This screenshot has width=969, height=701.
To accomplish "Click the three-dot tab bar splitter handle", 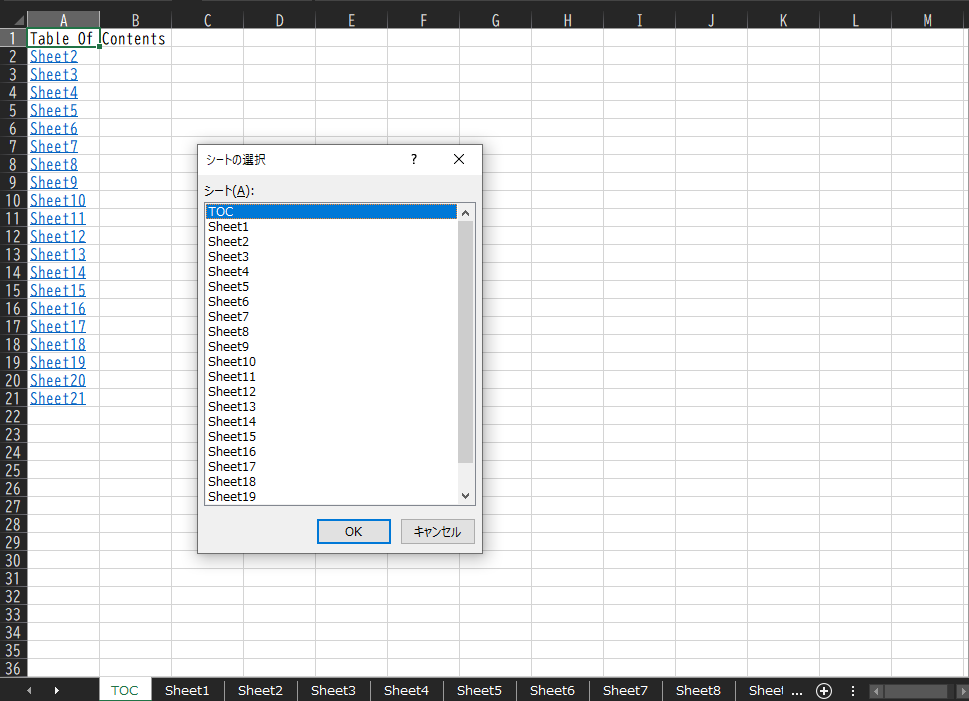I will pyautogui.click(x=853, y=690).
